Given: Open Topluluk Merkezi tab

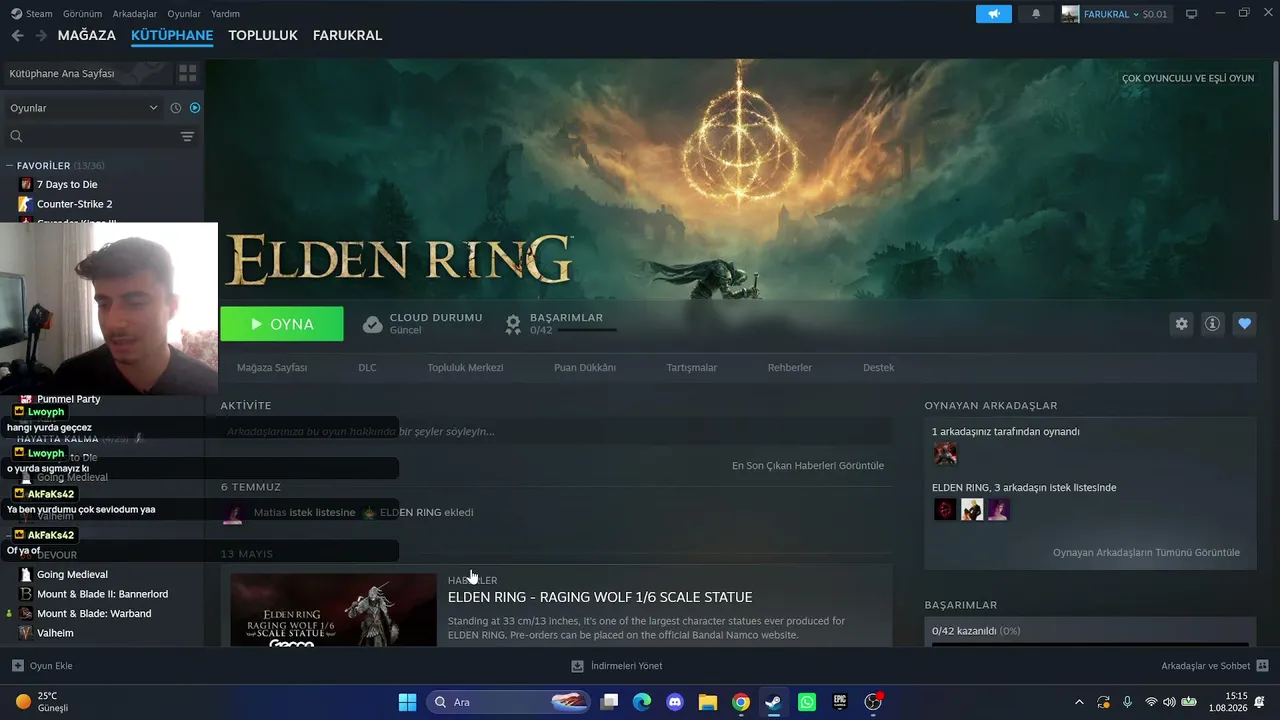Looking at the screenshot, I should click(465, 368).
